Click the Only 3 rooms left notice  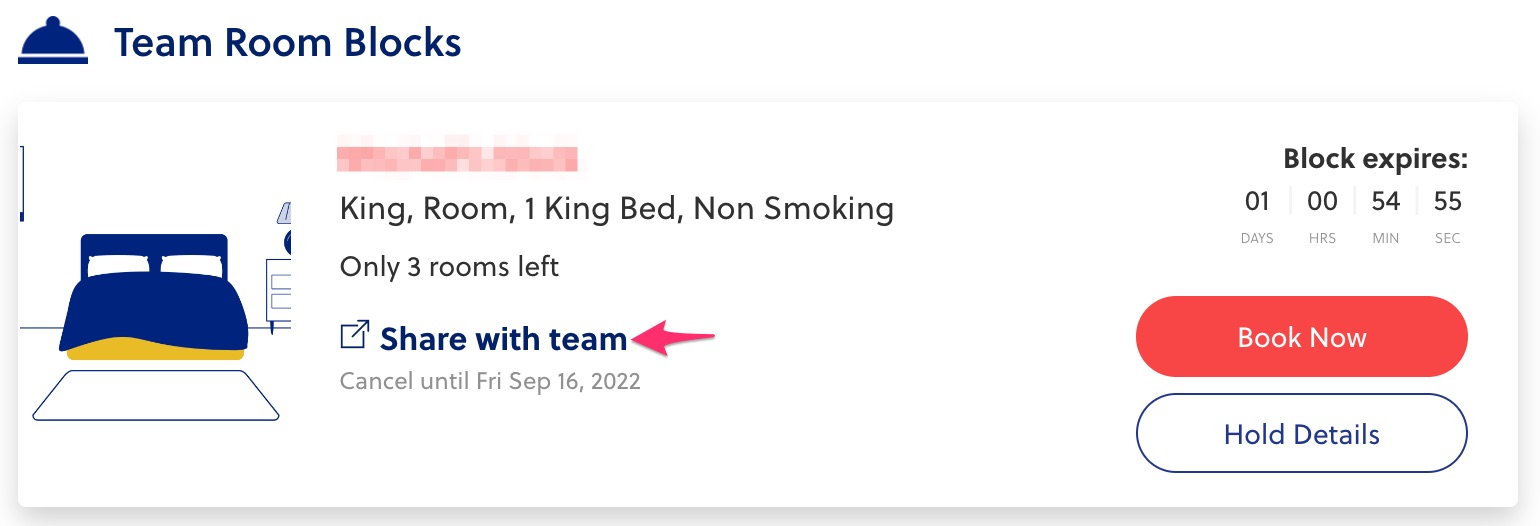point(449,267)
